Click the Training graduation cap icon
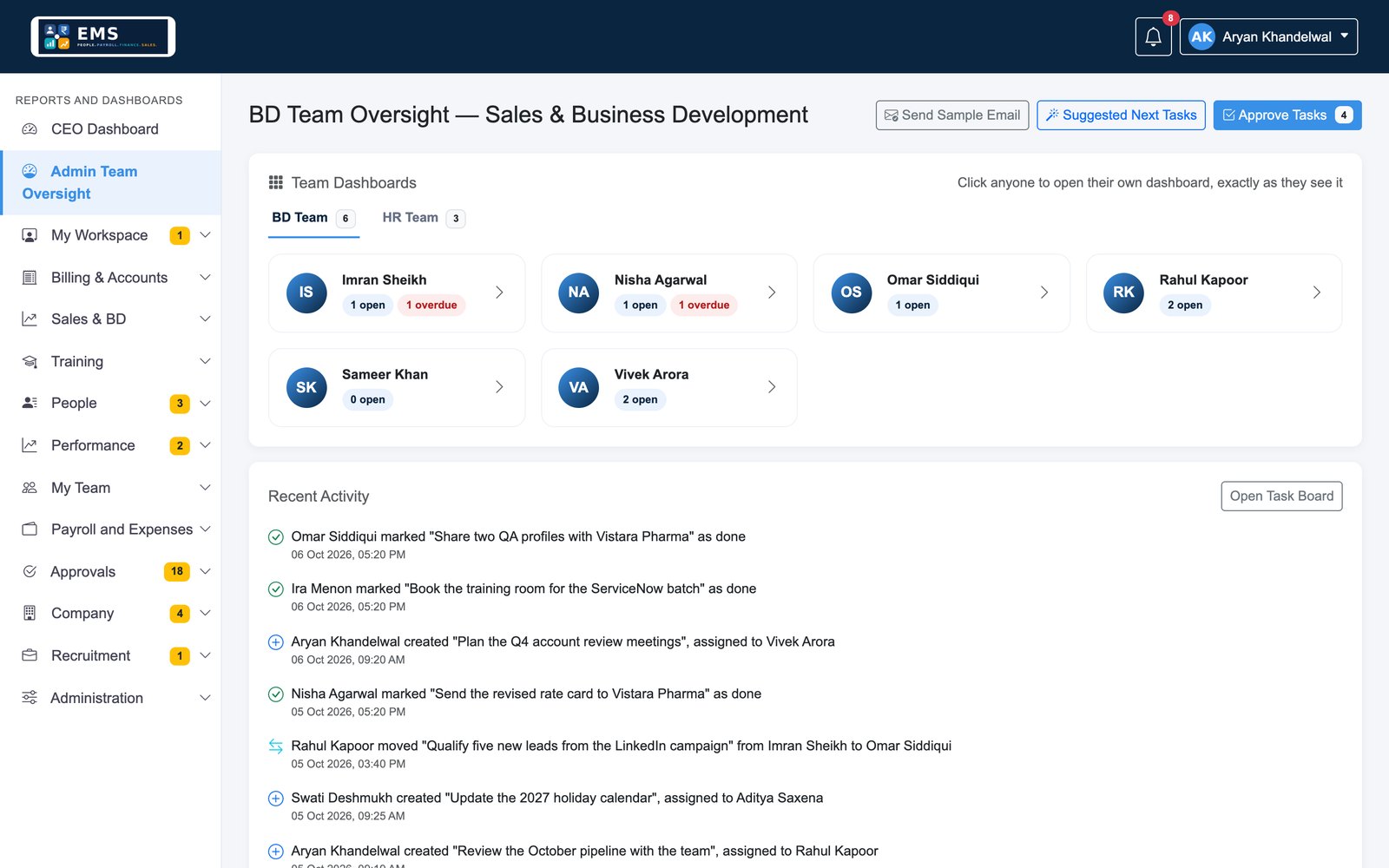The width and height of the screenshot is (1389, 868). (x=30, y=362)
